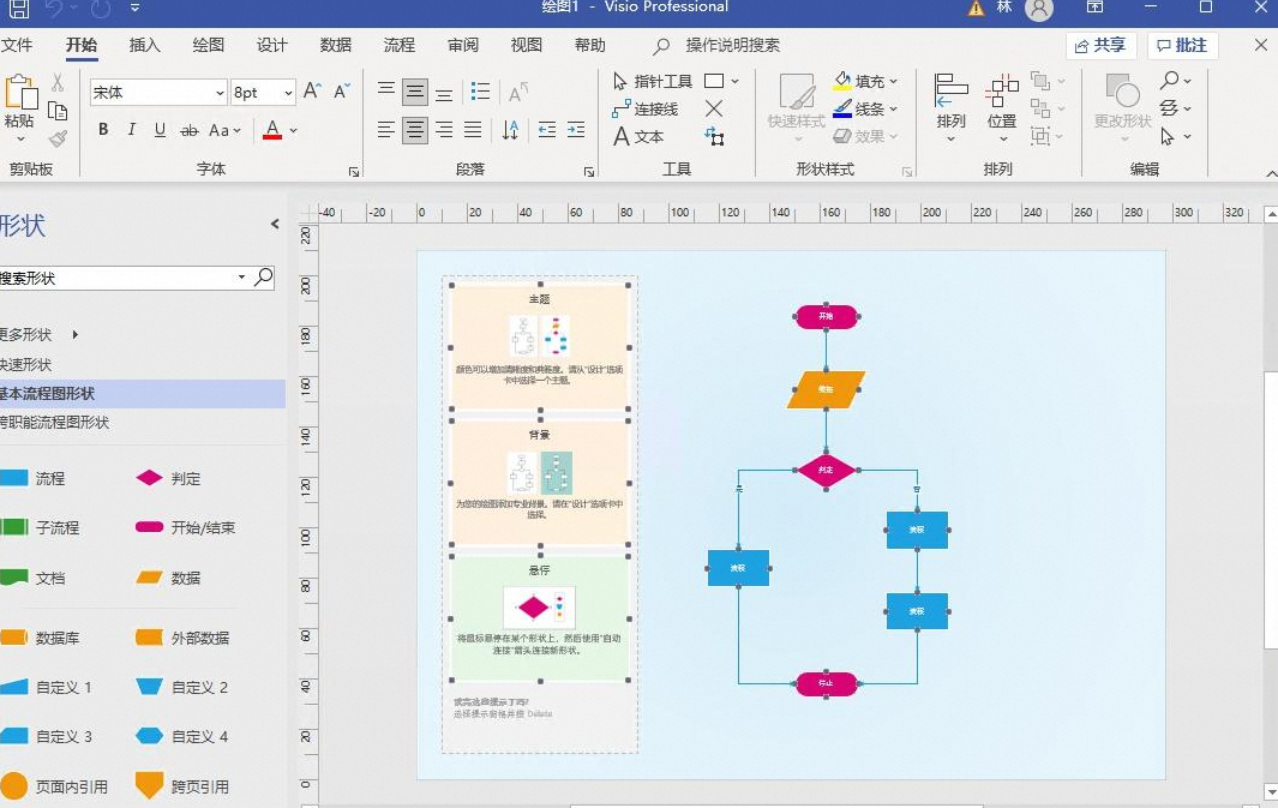Screen dimensions: 1278x808
Task: Click Change Shape (更改形状) button
Action: point(1123,108)
